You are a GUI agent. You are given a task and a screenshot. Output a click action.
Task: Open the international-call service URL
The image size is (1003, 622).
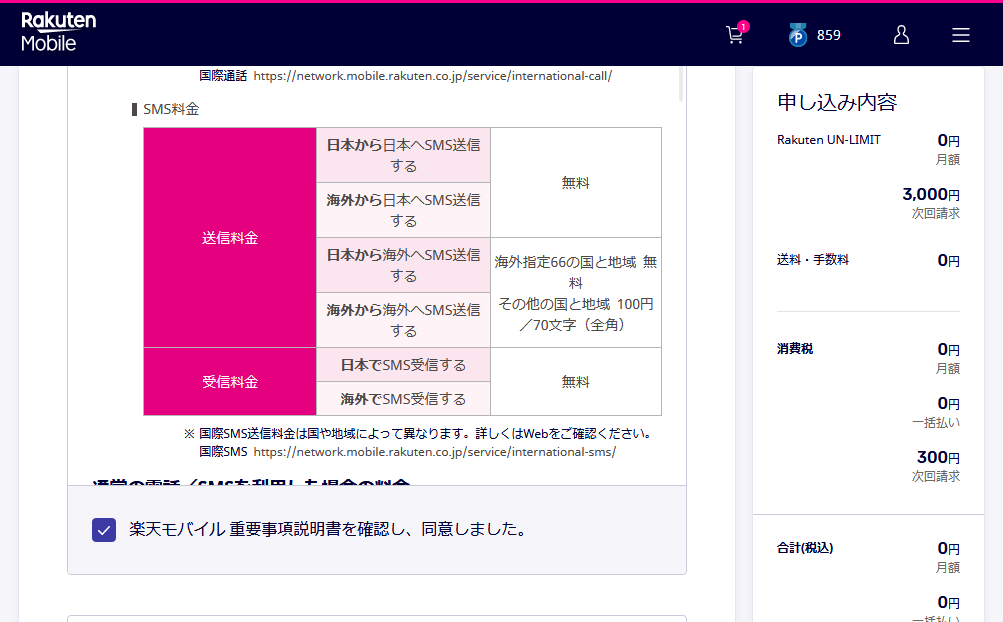(432, 76)
